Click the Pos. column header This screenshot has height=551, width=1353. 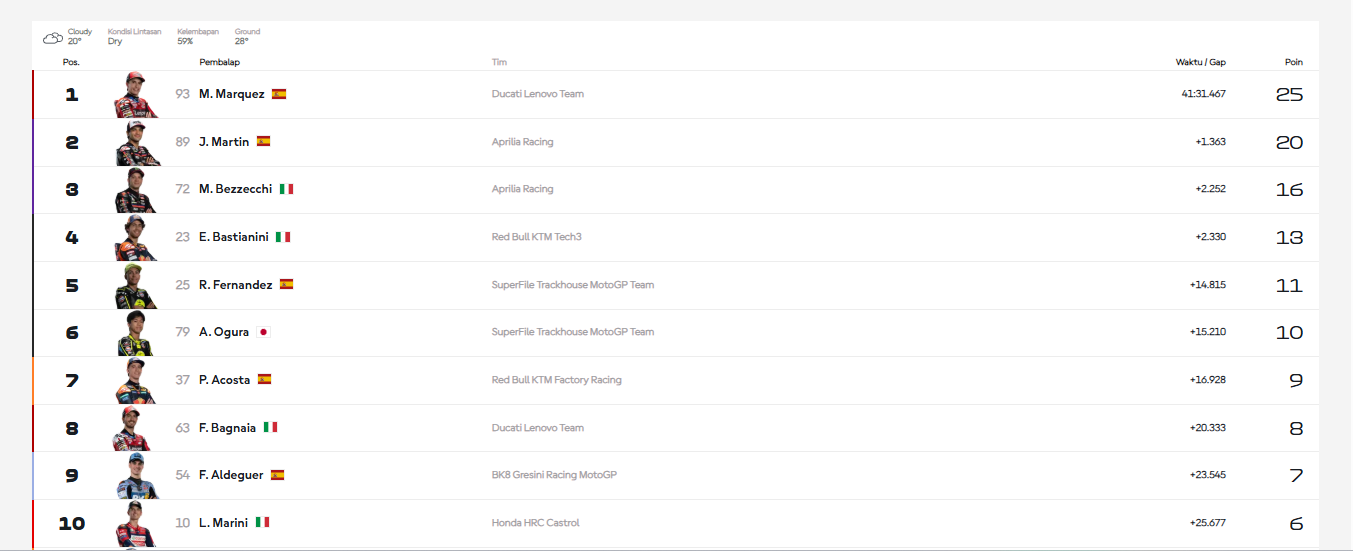(71, 62)
